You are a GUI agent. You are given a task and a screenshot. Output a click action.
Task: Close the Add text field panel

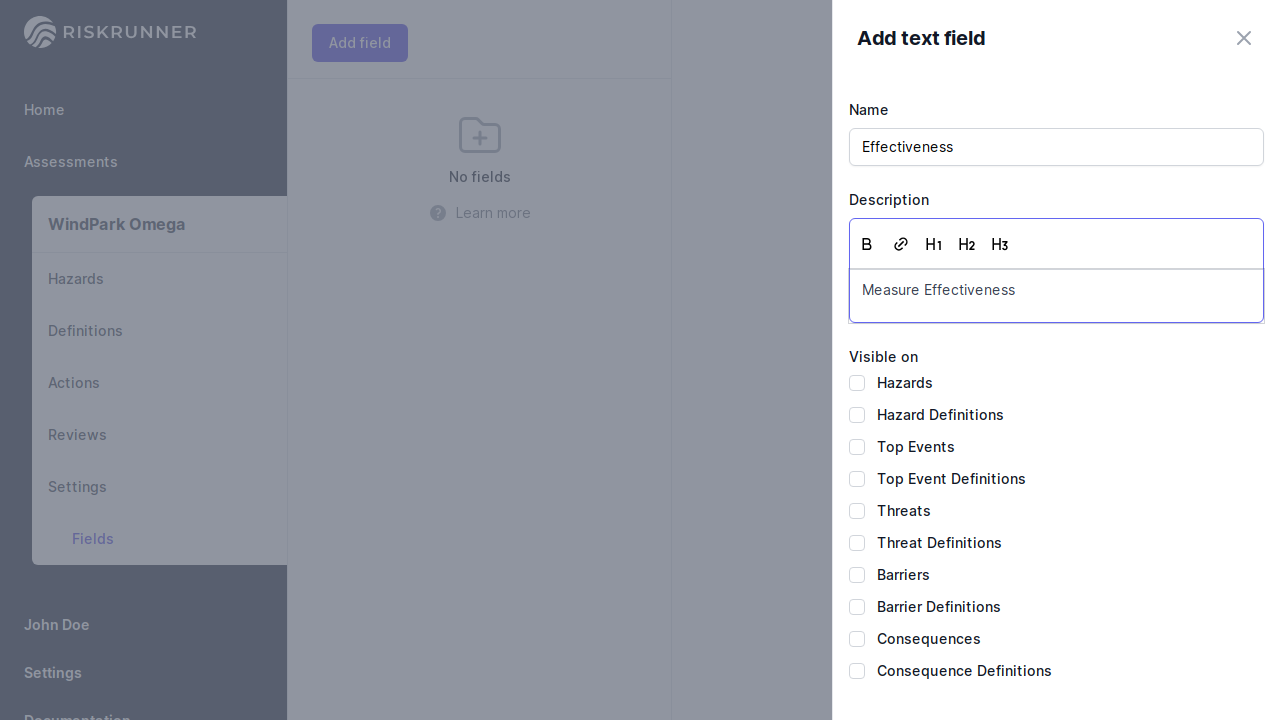pyautogui.click(x=1243, y=38)
